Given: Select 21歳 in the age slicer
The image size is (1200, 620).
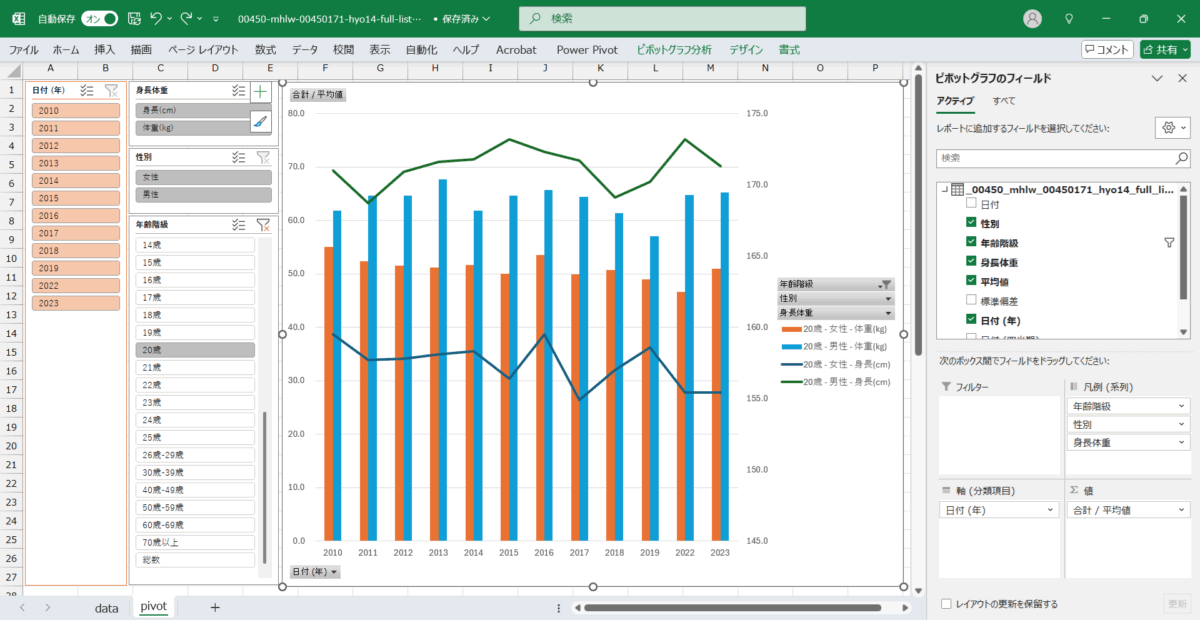Looking at the screenshot, I should click(x=195, y=367).
